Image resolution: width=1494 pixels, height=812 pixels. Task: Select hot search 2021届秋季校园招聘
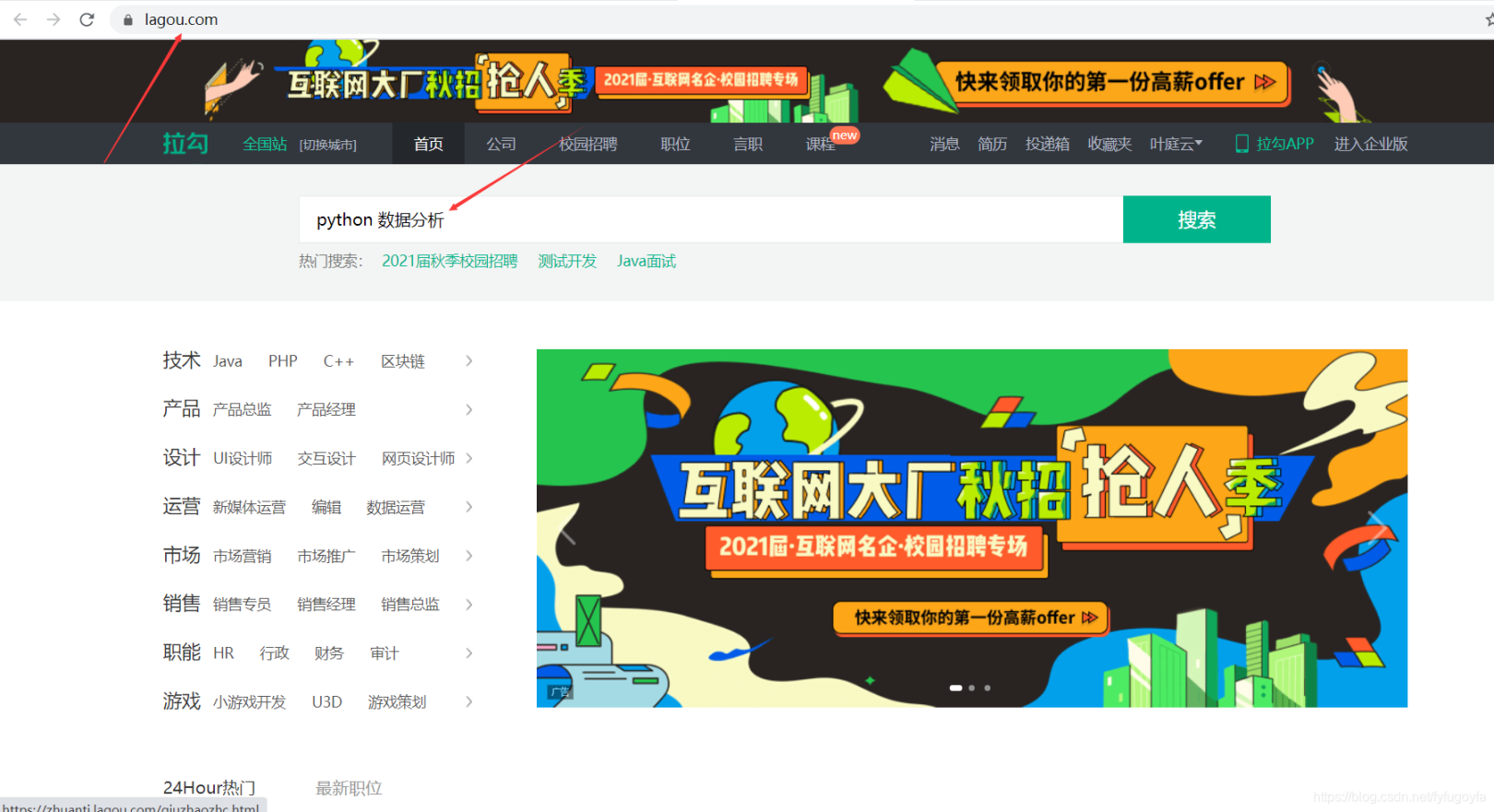point(450,261)
